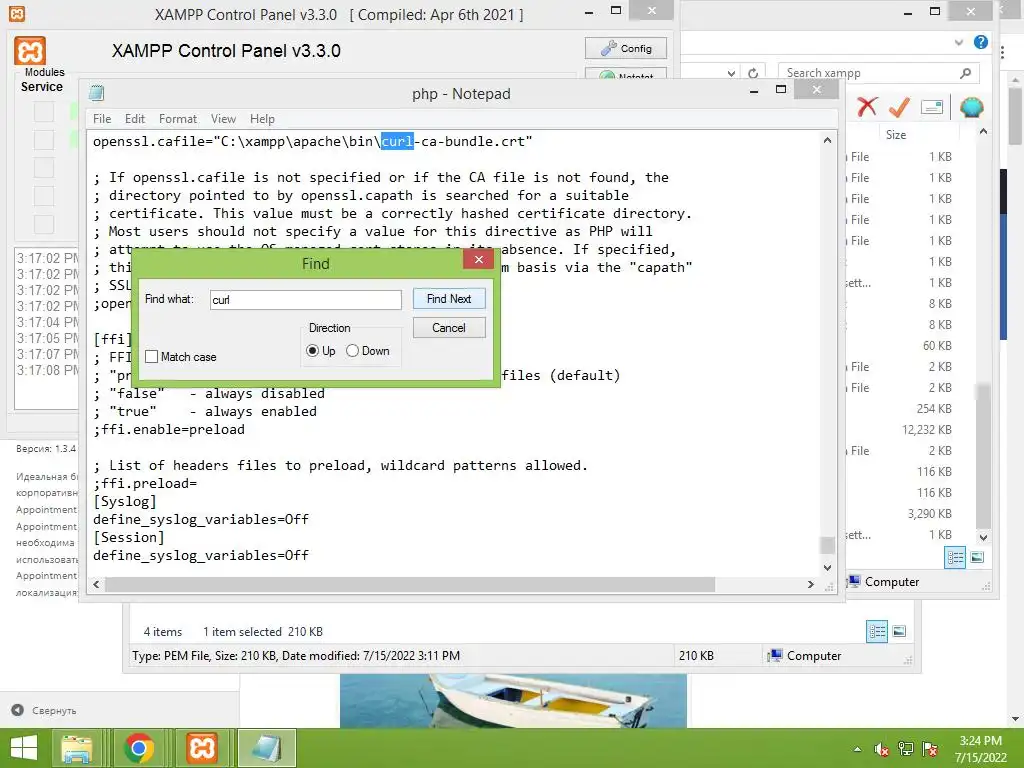The height and width of the screenshot is (768, 1024).
Task: Open File Explorer from the taskbar
Action: pyautogui.click(x=77, y=748)
